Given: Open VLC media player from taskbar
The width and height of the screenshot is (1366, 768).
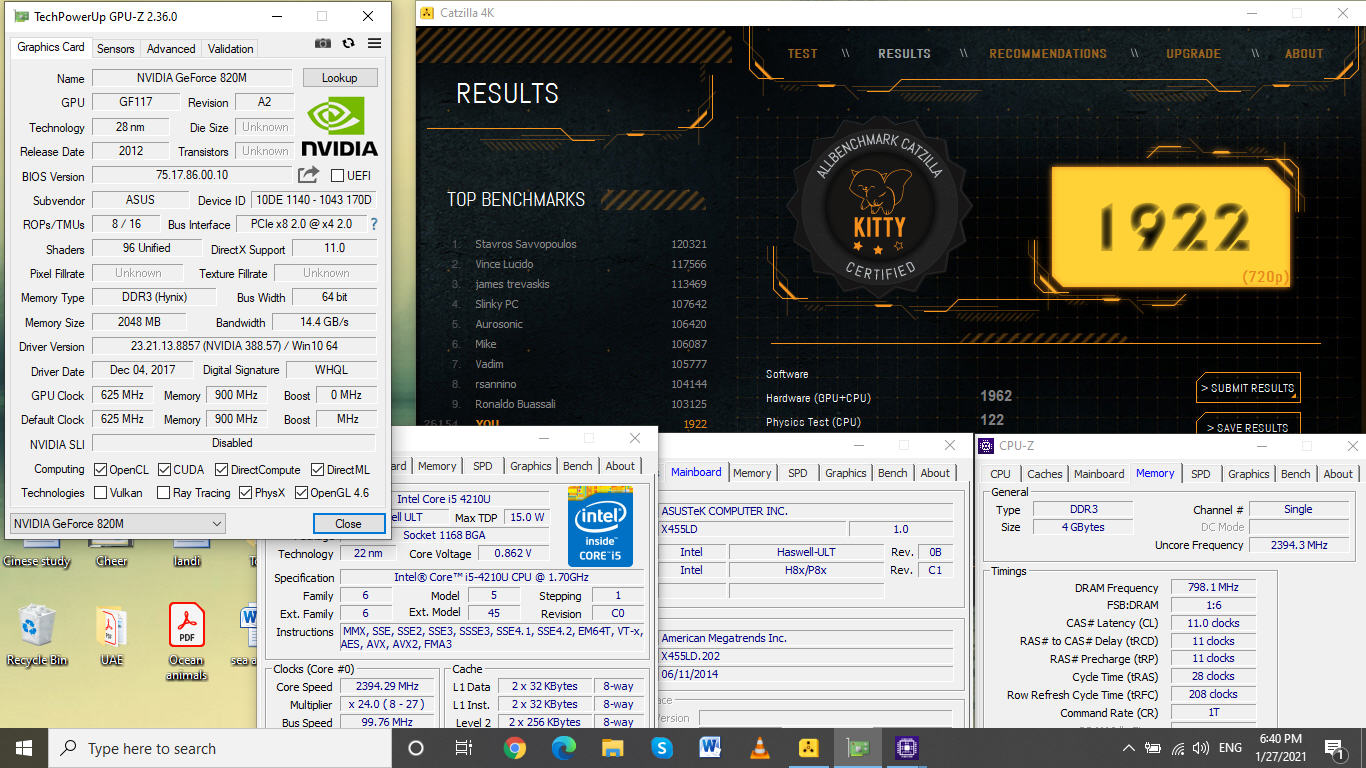Looking at the screenshot, I should [x=759, y=748].
